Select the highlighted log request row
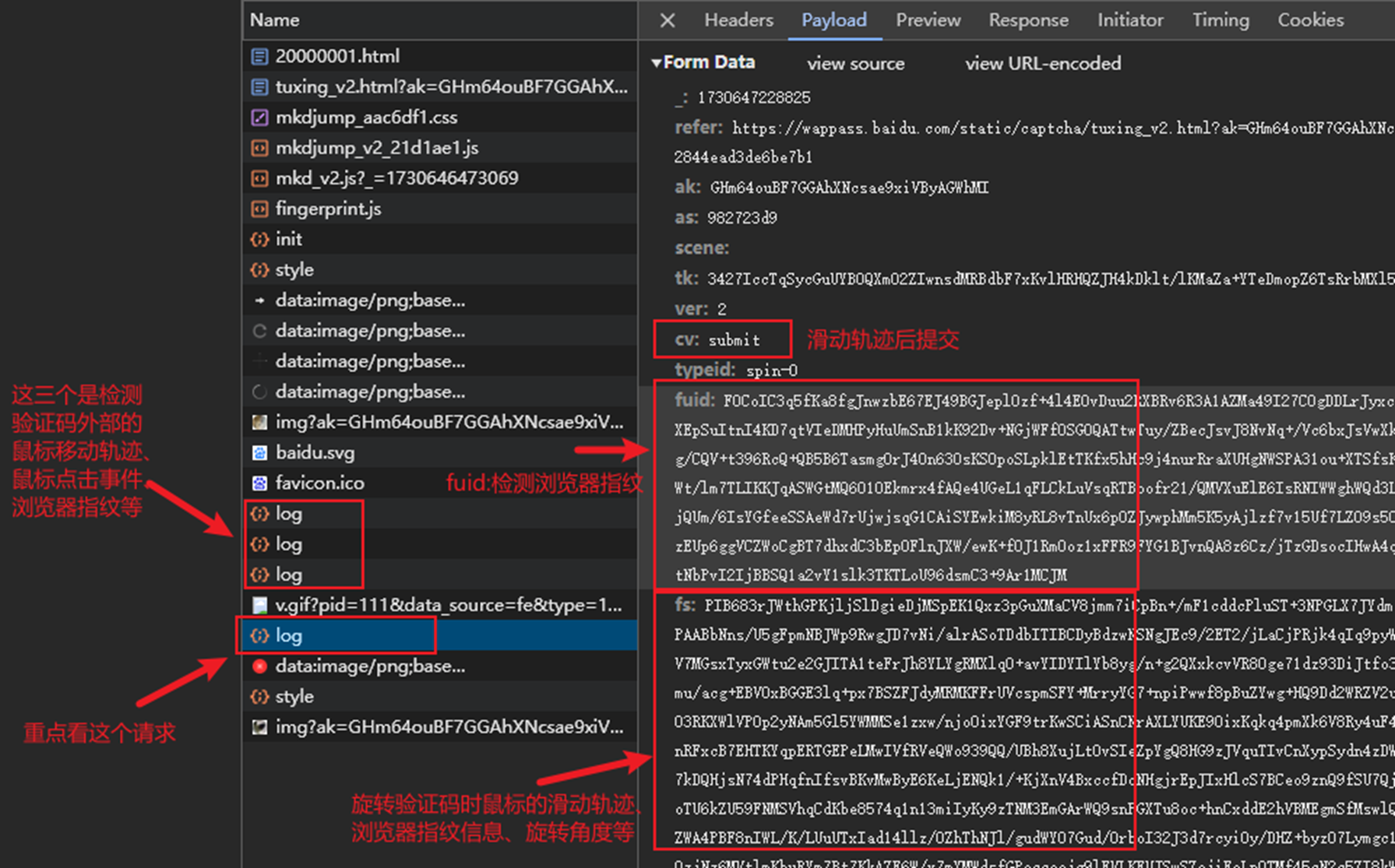This screenshot has height=868, width=1395. tap(440, 635)
